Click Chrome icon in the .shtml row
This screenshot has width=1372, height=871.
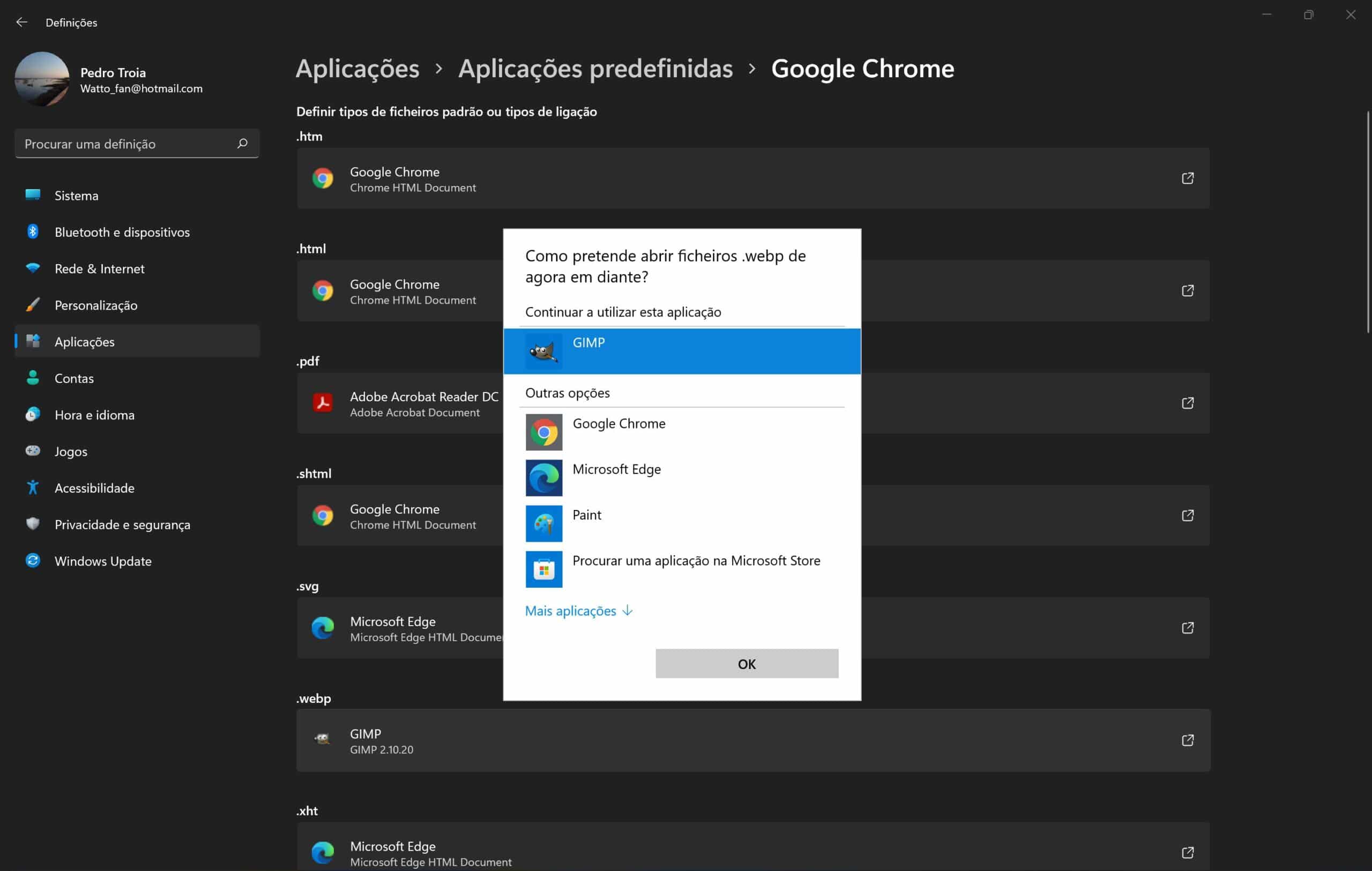(323, 515)
